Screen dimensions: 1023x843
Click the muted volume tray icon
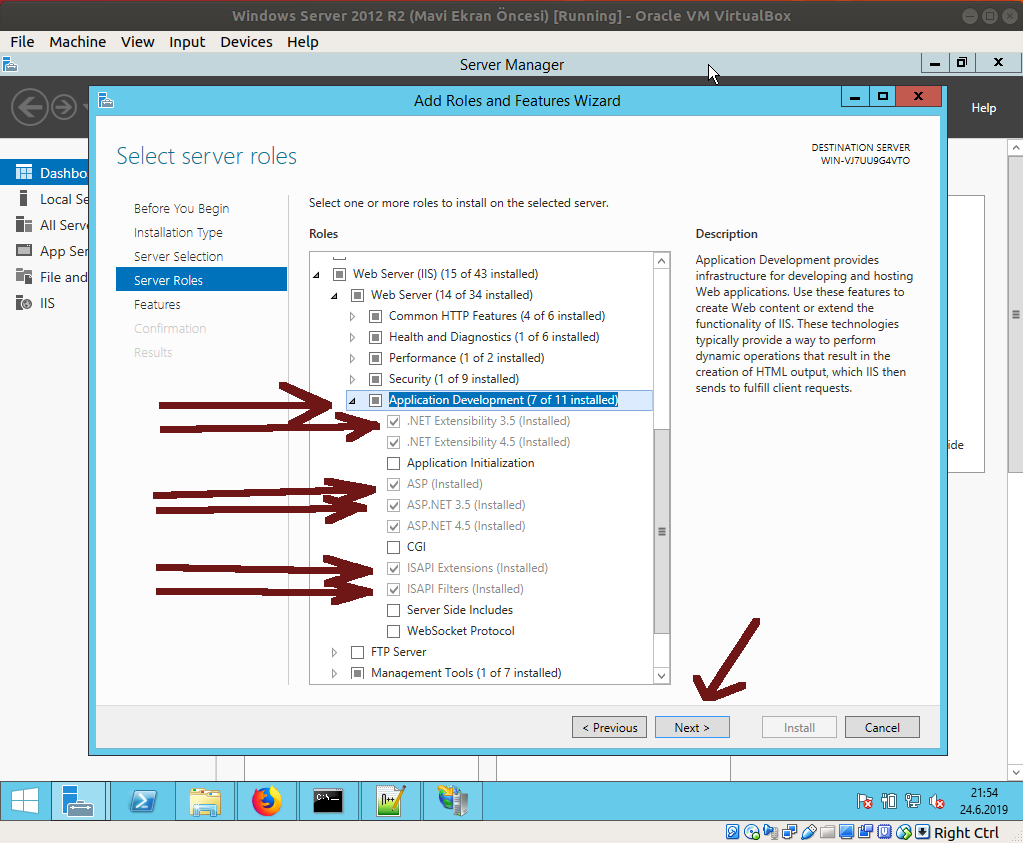tap(937, 801)
